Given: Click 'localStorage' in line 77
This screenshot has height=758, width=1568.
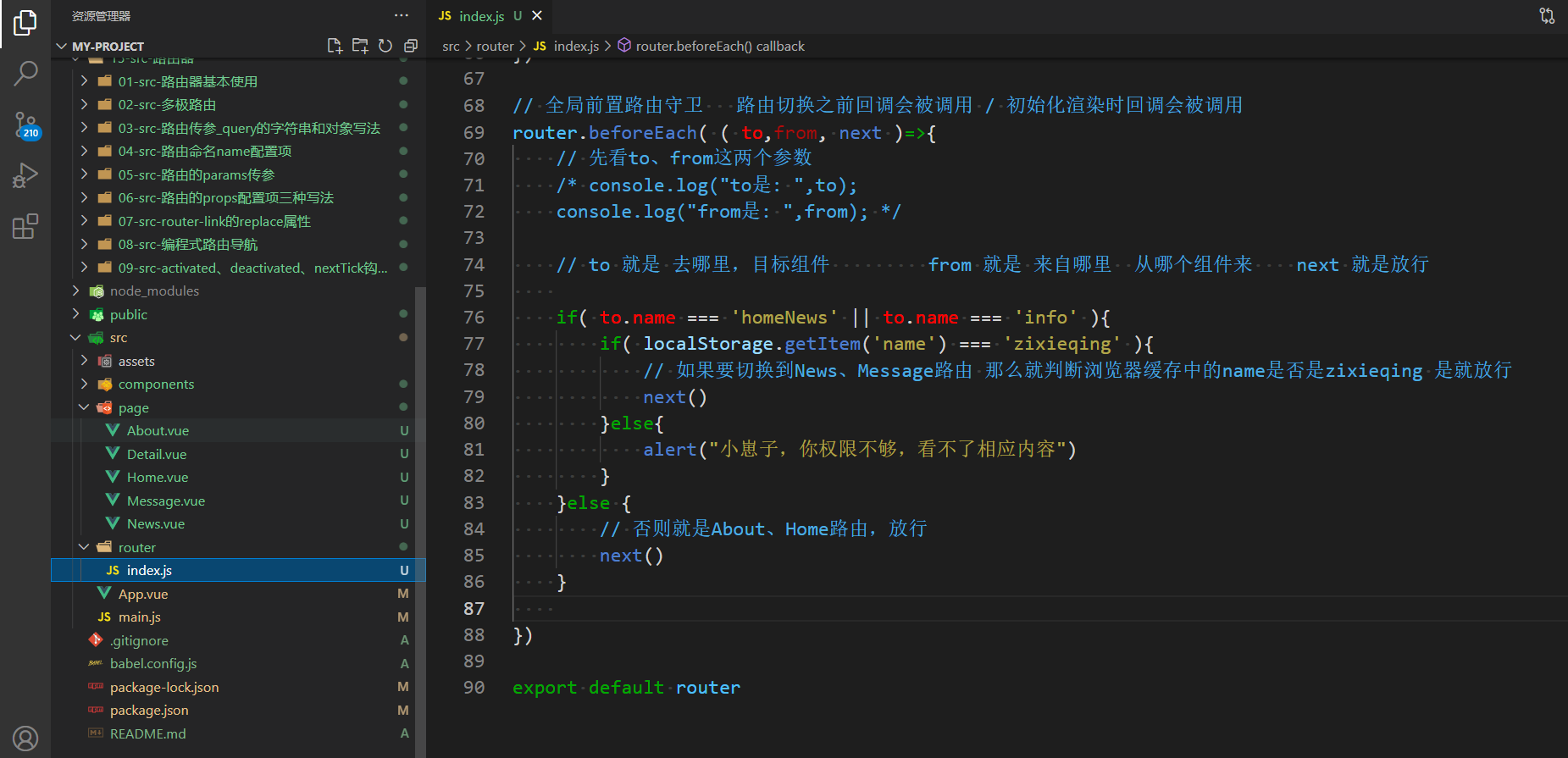Looking at the screenshot, I should point(708,343).
